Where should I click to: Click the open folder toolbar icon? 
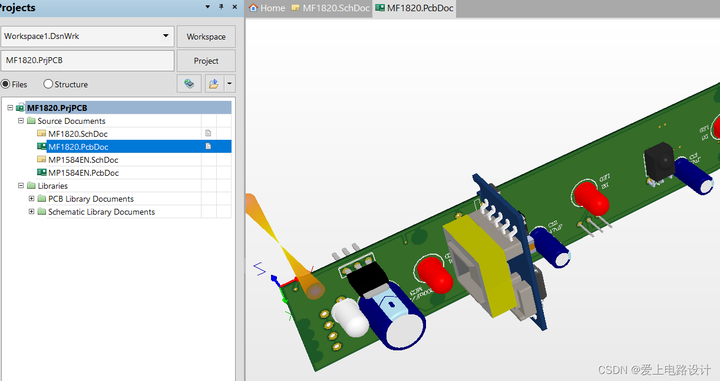214,84
